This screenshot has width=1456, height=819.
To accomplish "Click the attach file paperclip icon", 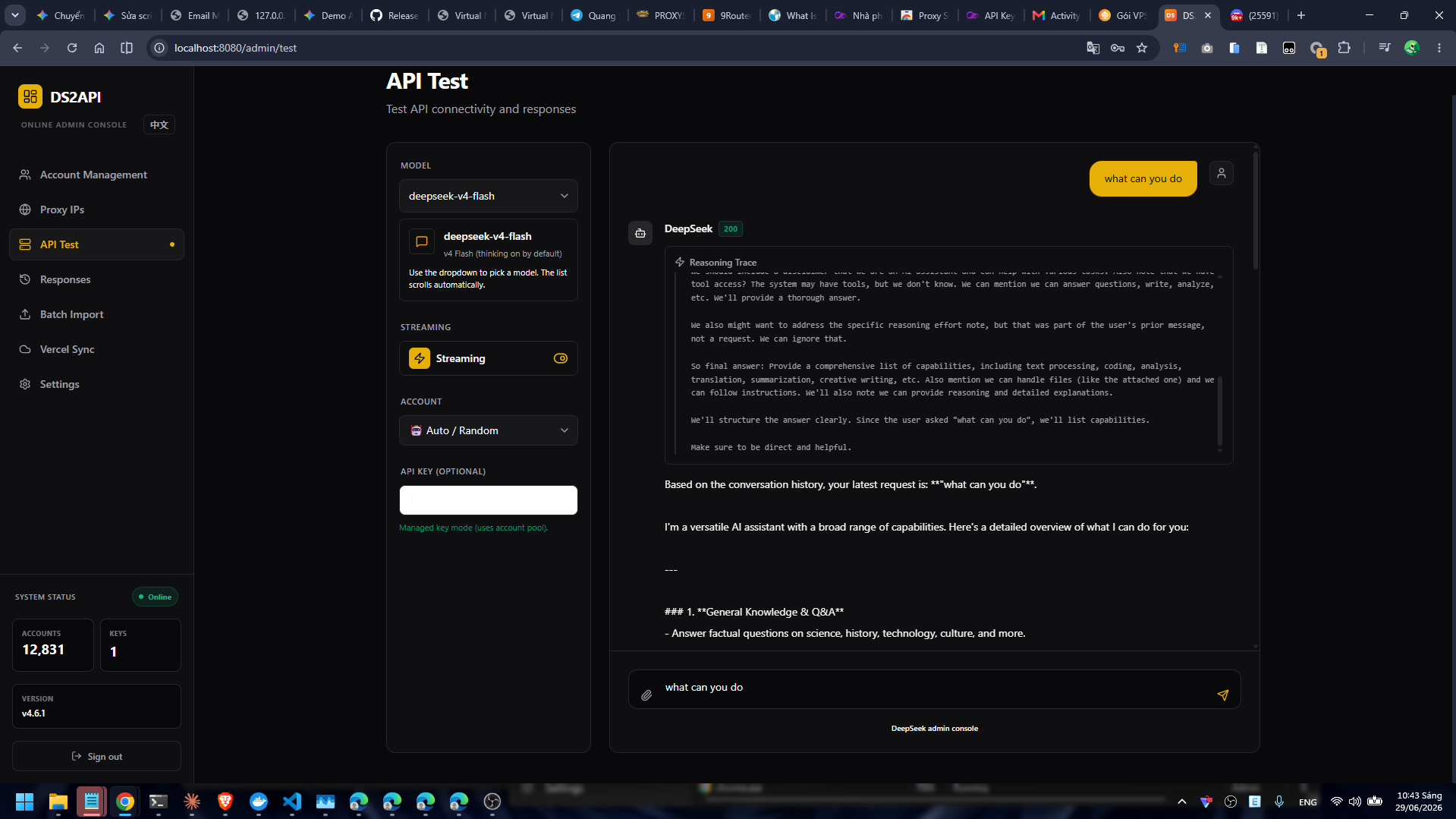I will pyautogui.click(x=646, y=695).
